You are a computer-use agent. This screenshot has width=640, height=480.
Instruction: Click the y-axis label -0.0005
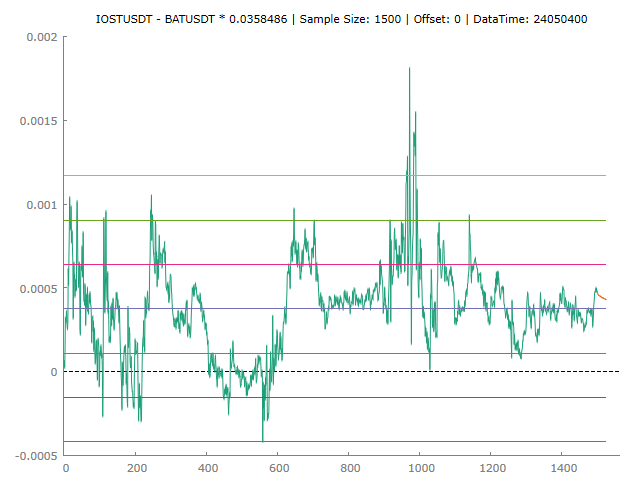[x=36, y=456]
